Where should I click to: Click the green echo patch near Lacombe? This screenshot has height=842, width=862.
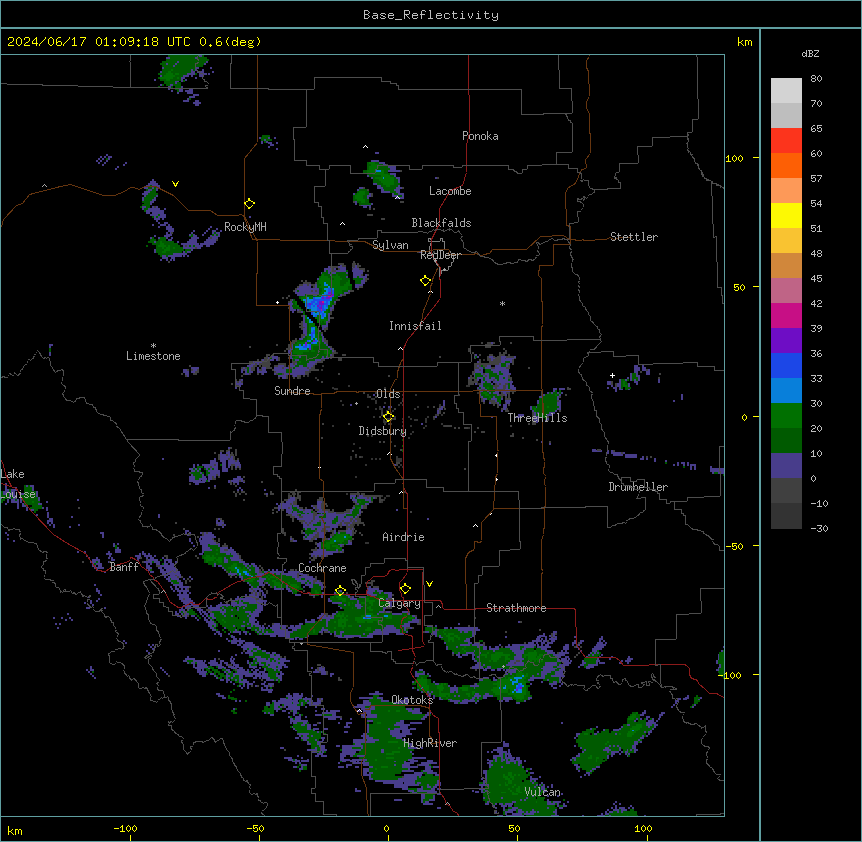(x=384, y=176)
